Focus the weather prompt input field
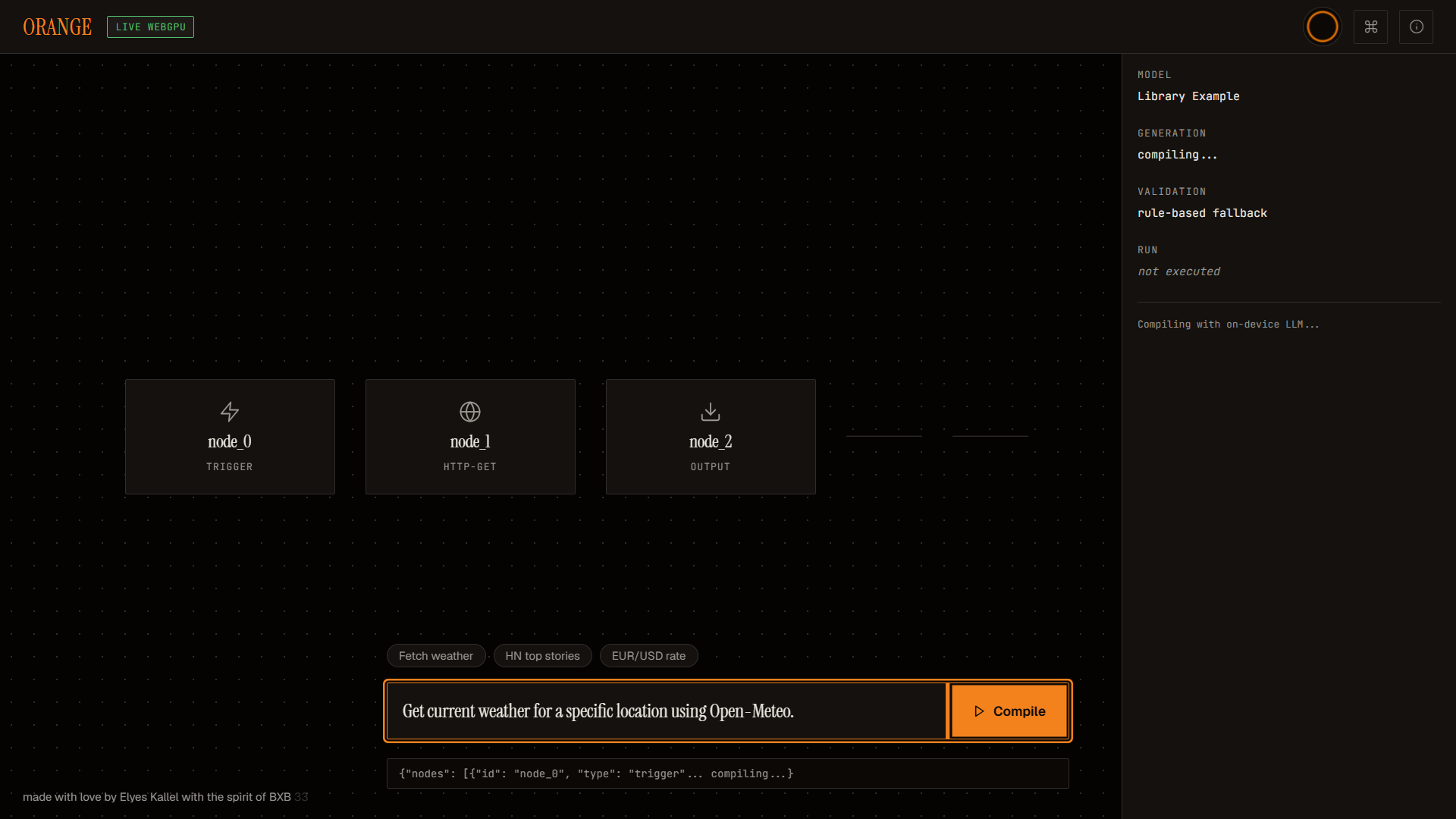The image size is (1456, 819). pos(667,711)
